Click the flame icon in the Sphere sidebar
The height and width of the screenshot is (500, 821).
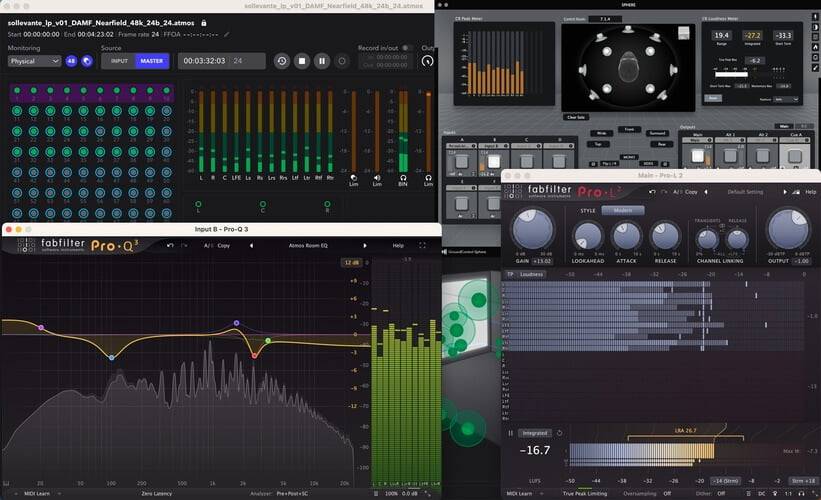[x=815, y=47]
